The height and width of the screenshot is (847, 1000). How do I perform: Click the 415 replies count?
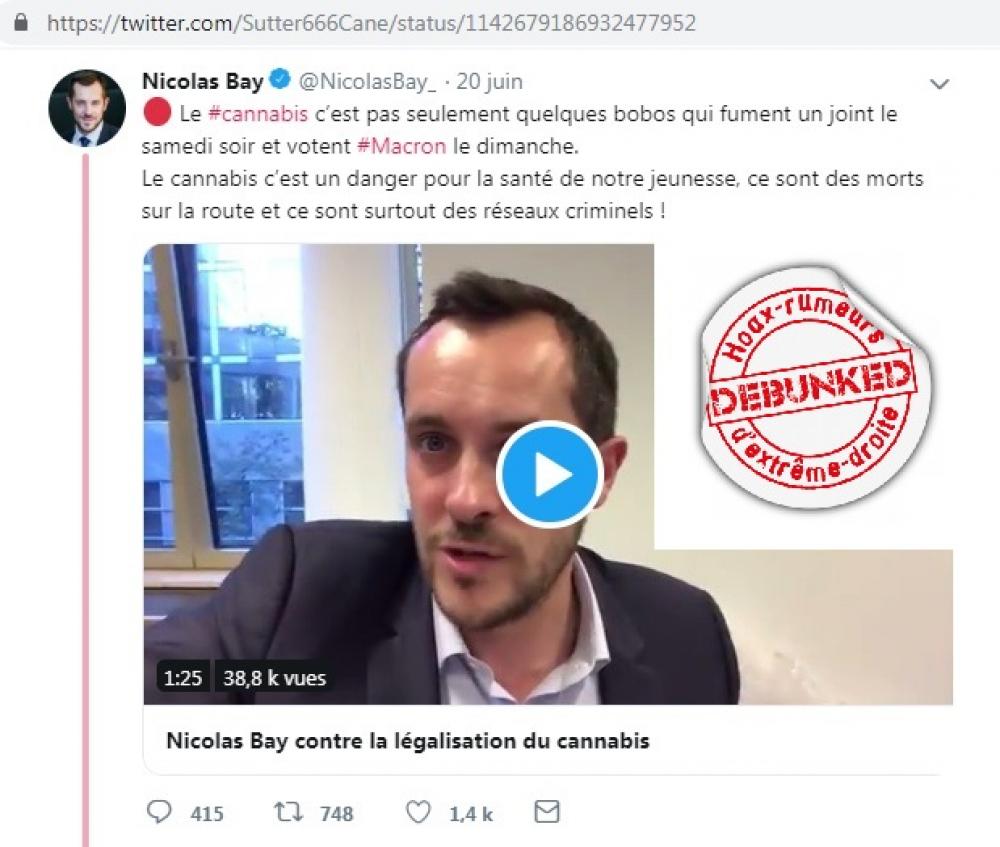207,814
